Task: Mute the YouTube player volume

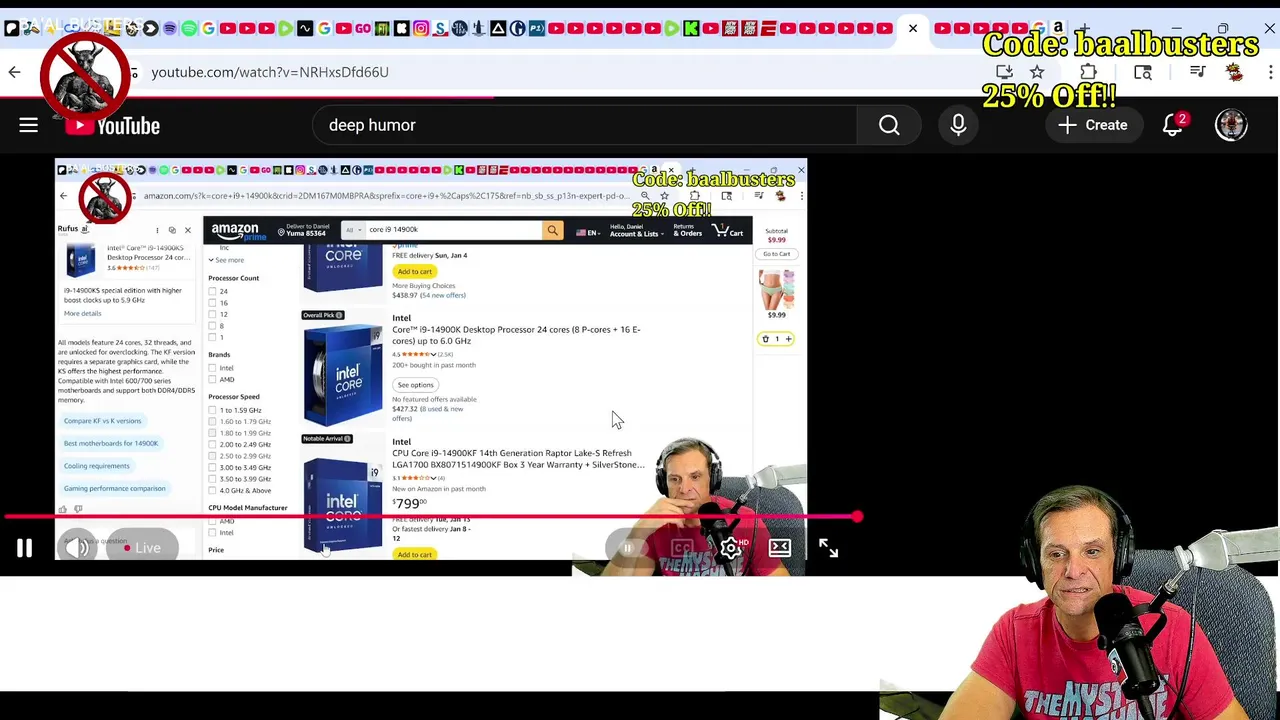Action: [x=77, y=548]
